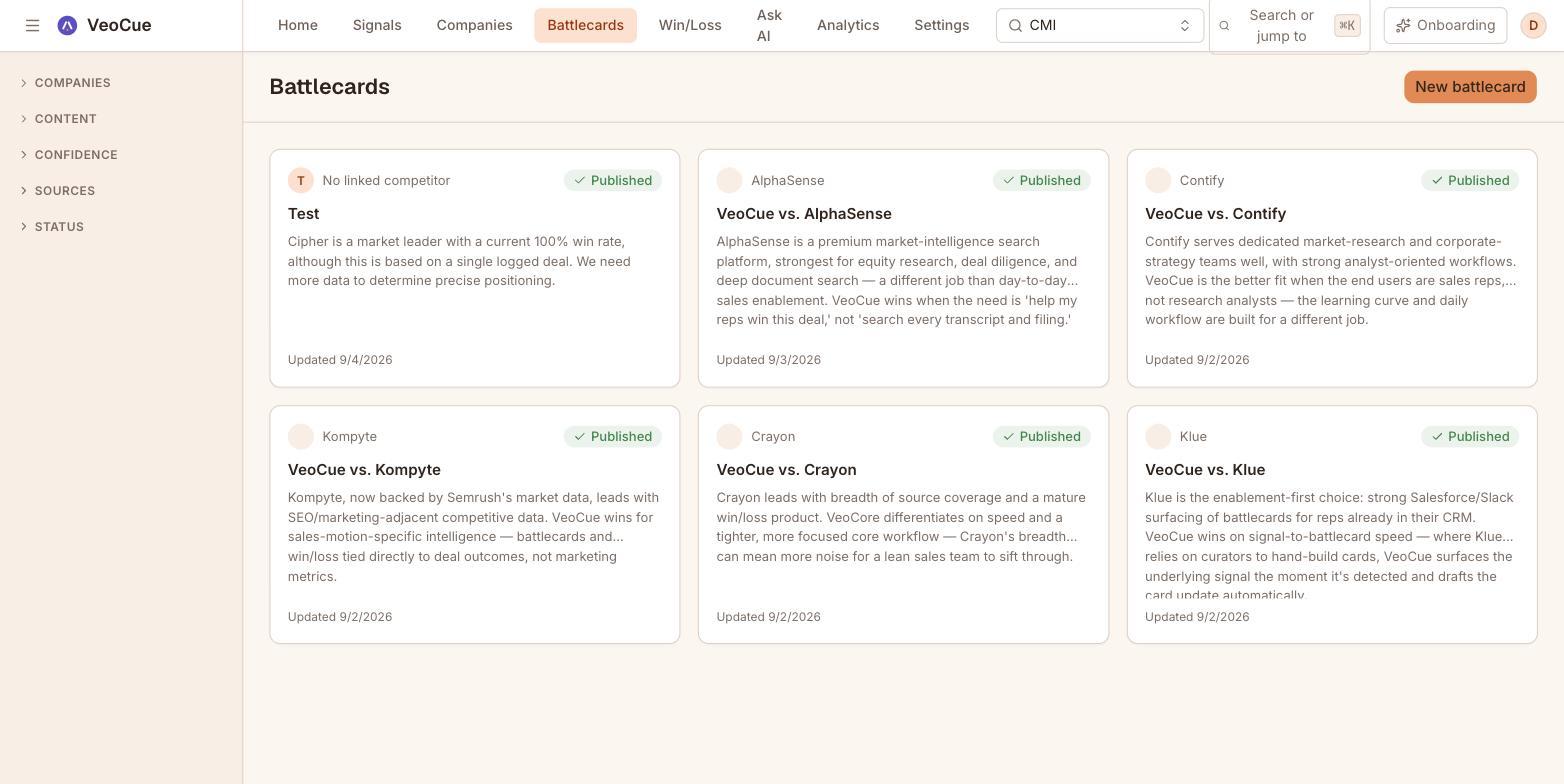The image size is (1564, 784).
Task: Click the magnifier icon in Search or jump to
Action: click(1224, 26)
